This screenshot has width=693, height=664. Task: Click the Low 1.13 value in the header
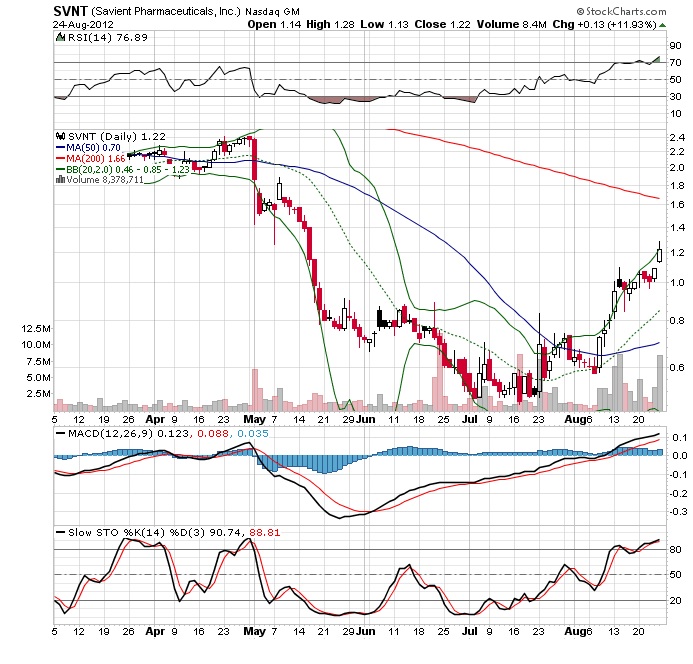coord(384,24)
